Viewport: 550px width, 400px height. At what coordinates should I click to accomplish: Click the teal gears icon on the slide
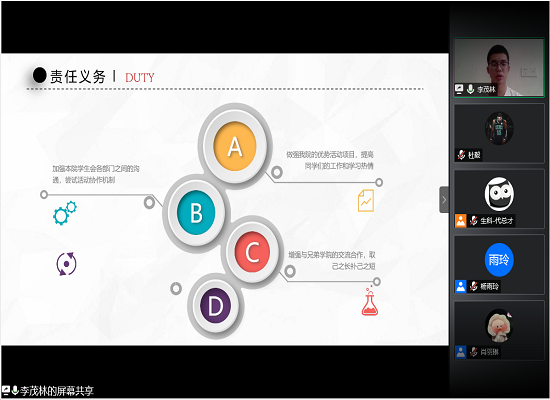tap(65, 213)
